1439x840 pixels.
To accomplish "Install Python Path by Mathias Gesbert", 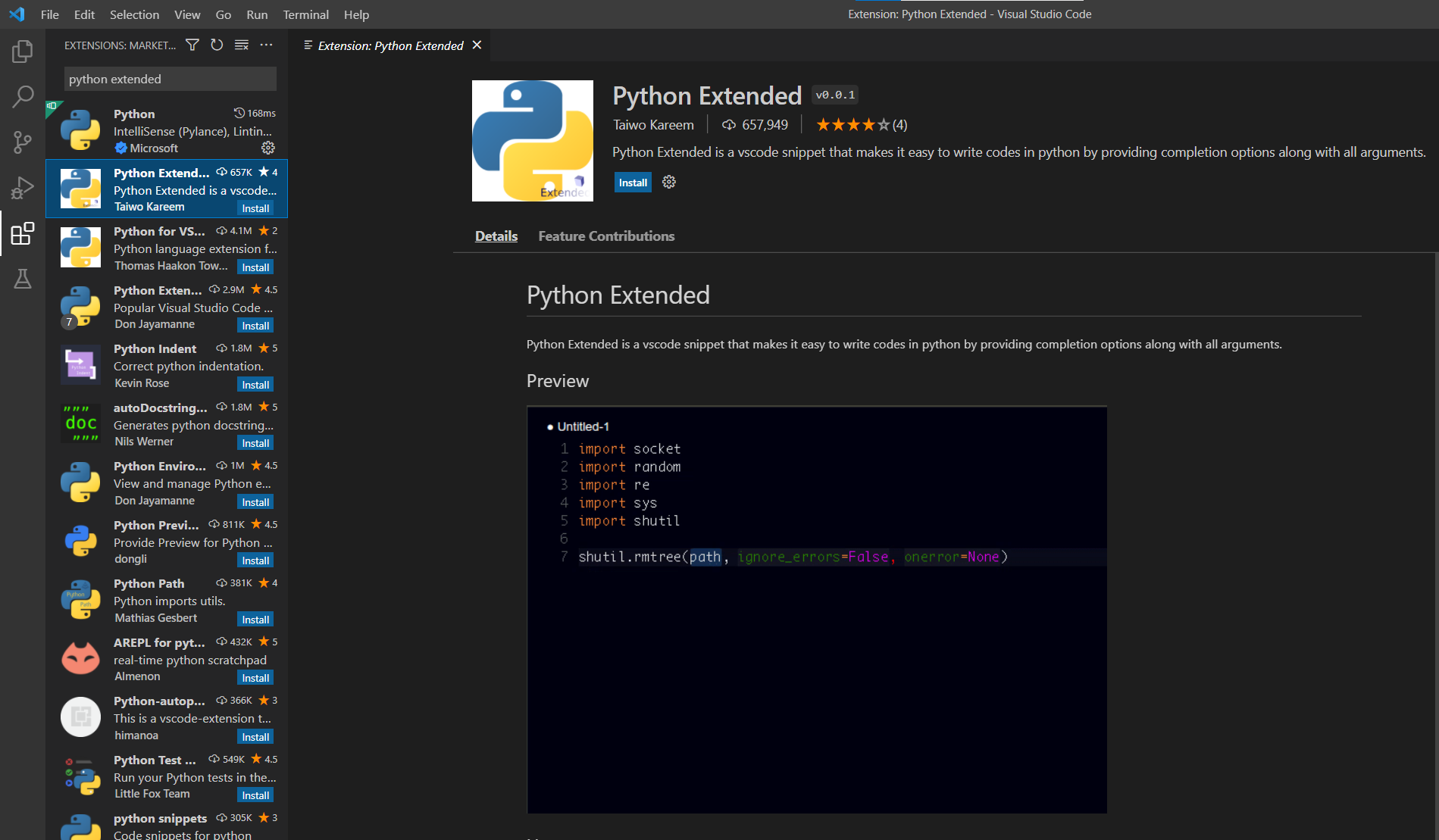I will 255,620.
